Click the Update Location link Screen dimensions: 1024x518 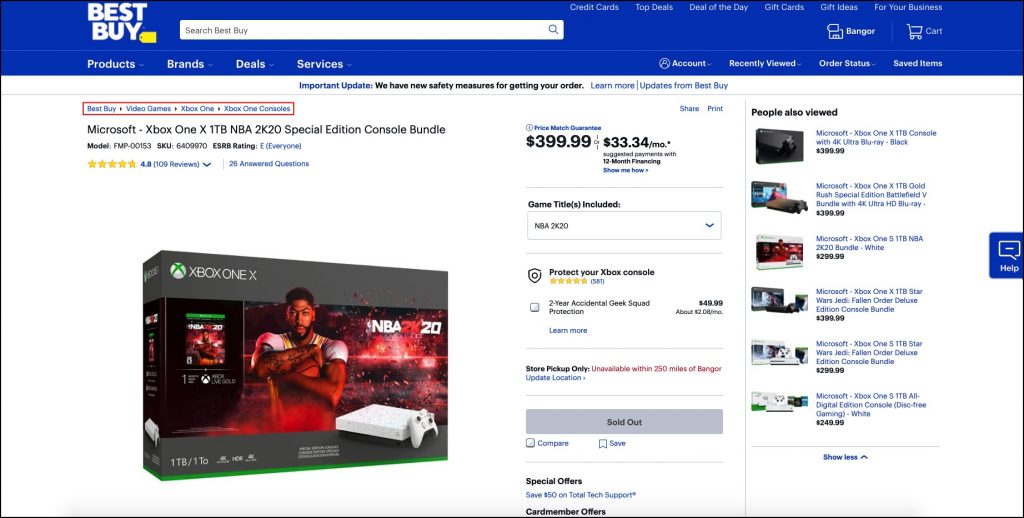pos(555,378)
